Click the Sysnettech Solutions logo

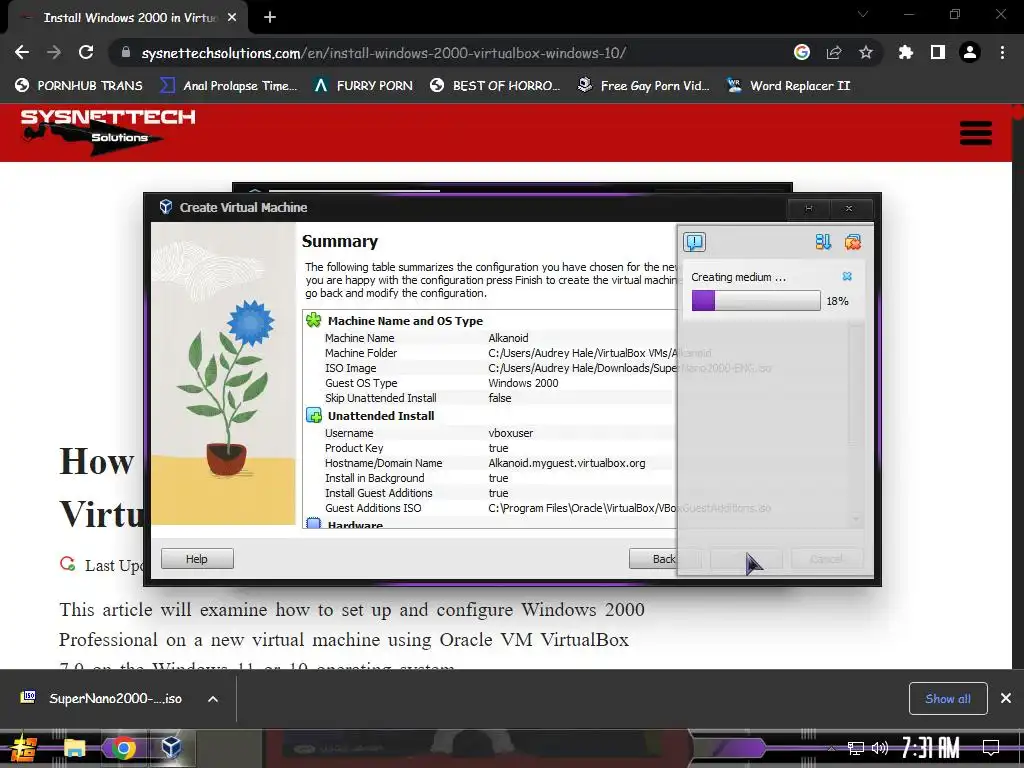[108, 133]
